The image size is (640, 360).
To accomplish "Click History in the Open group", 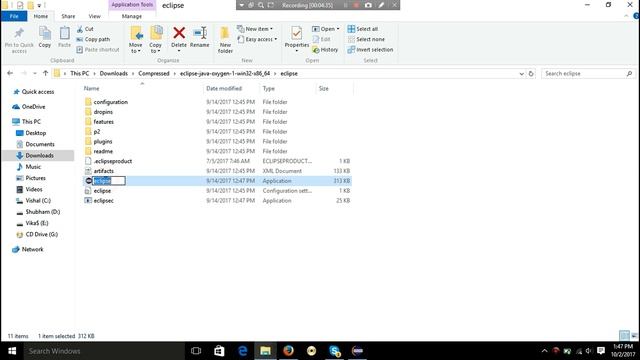I will point(325,49).
